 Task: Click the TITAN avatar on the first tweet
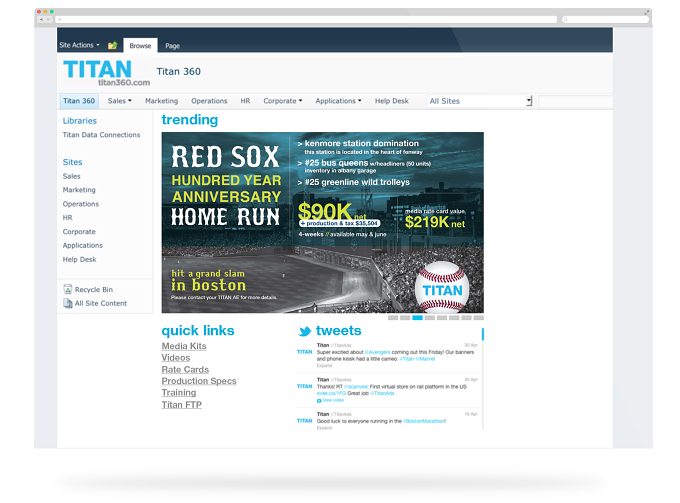tap(304, 352)
